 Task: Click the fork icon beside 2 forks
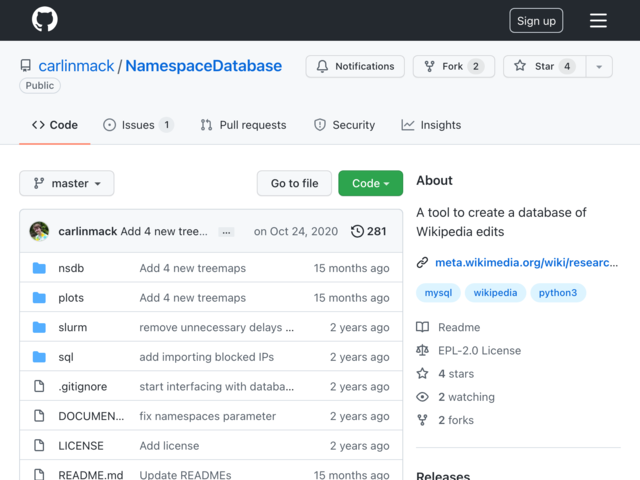click(x=422, y=420)
